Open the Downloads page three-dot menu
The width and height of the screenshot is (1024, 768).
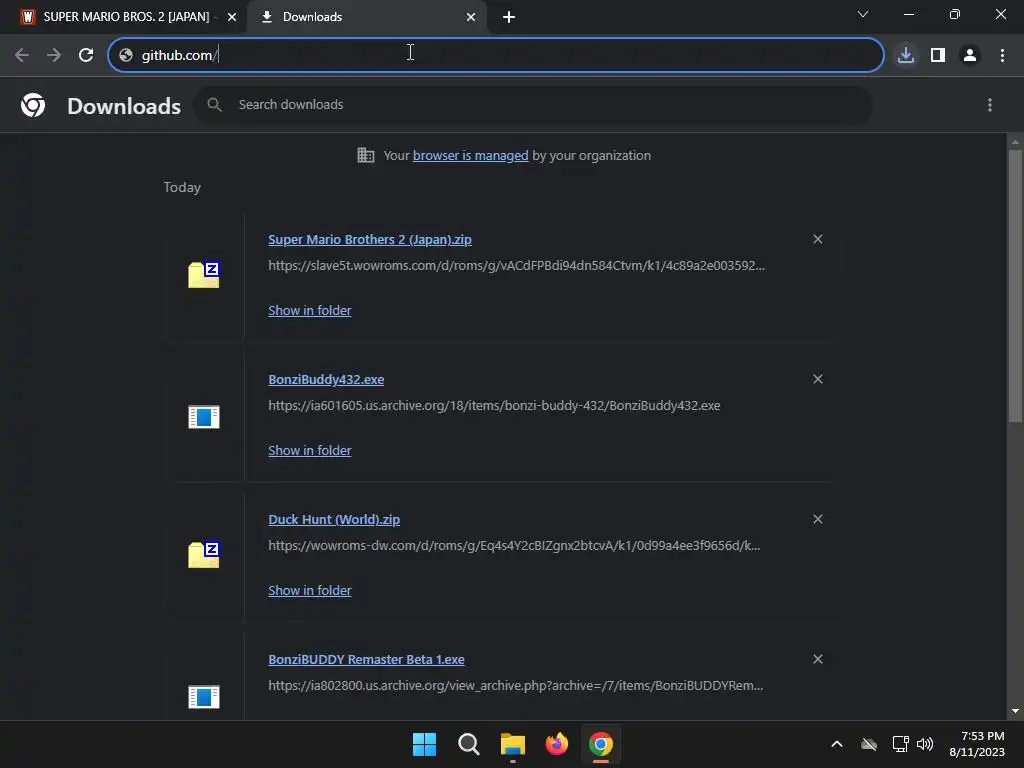point(990,105)
